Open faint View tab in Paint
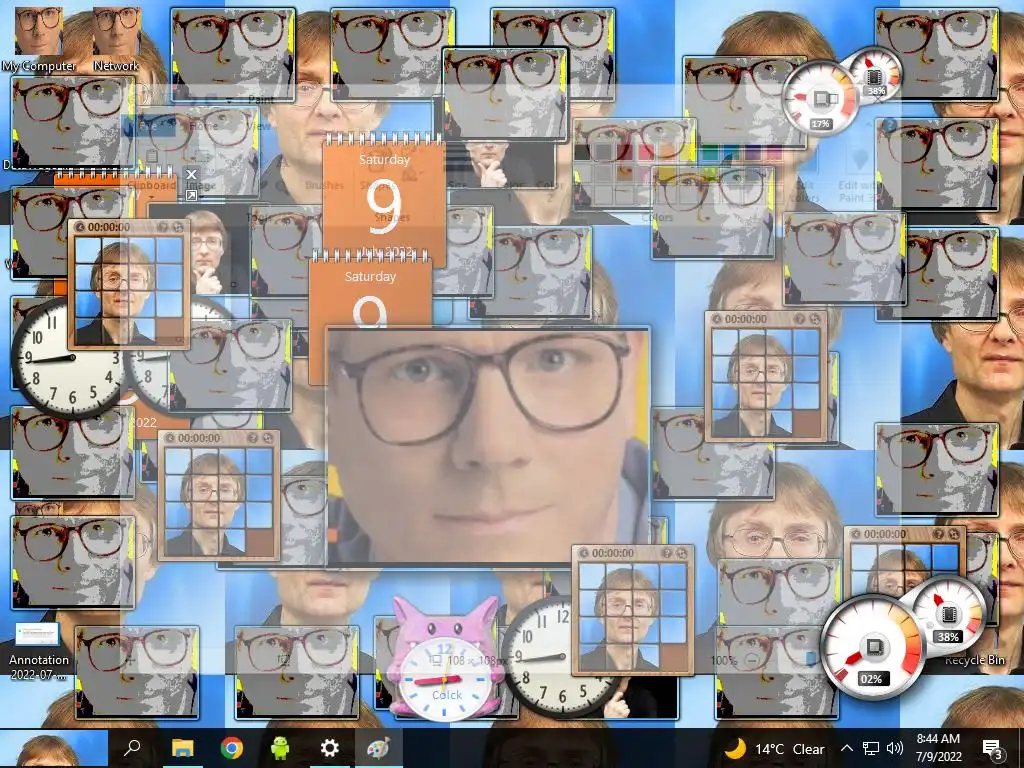 [x=261, y=126]
